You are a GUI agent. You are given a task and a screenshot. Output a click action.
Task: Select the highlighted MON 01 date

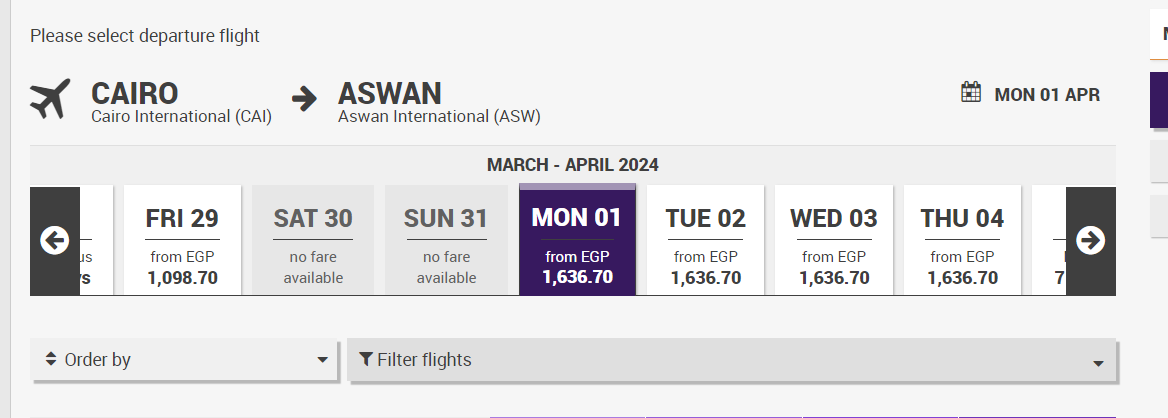point(577,241)
